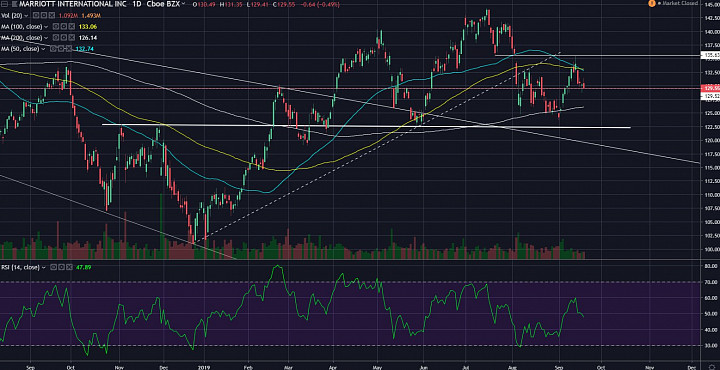Click the yellow 133.06 MA value
The height and width of the screenshot is (370, 720).
point(88,27)
